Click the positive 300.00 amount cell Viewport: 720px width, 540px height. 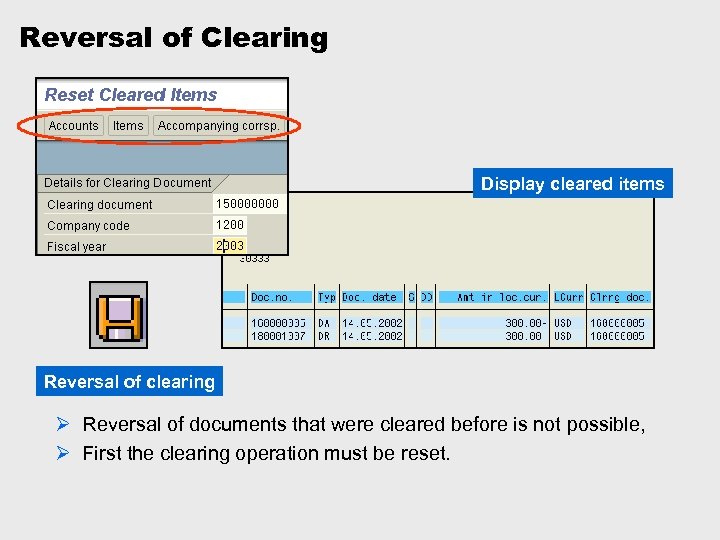point(523,336)
